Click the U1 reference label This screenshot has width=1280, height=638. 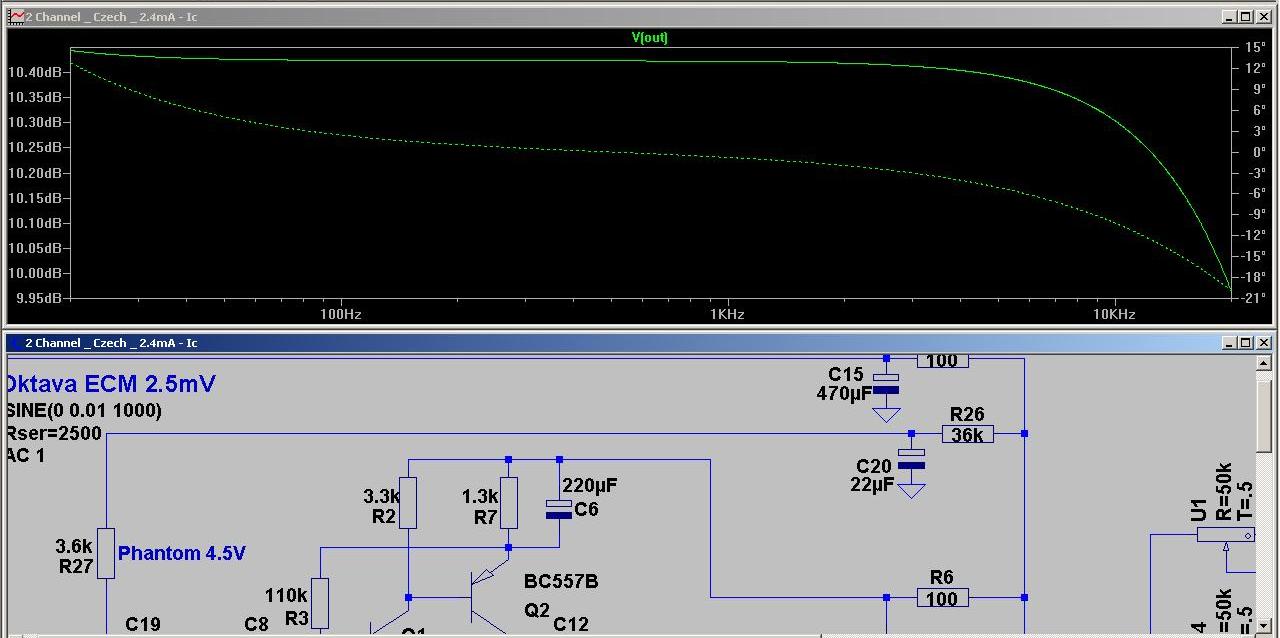(1200, 512)
